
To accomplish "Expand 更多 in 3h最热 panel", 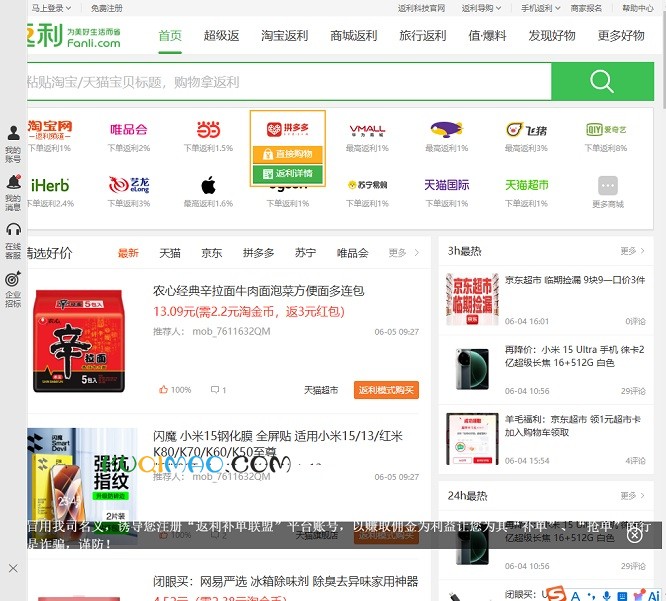I will tap(632, 251).
